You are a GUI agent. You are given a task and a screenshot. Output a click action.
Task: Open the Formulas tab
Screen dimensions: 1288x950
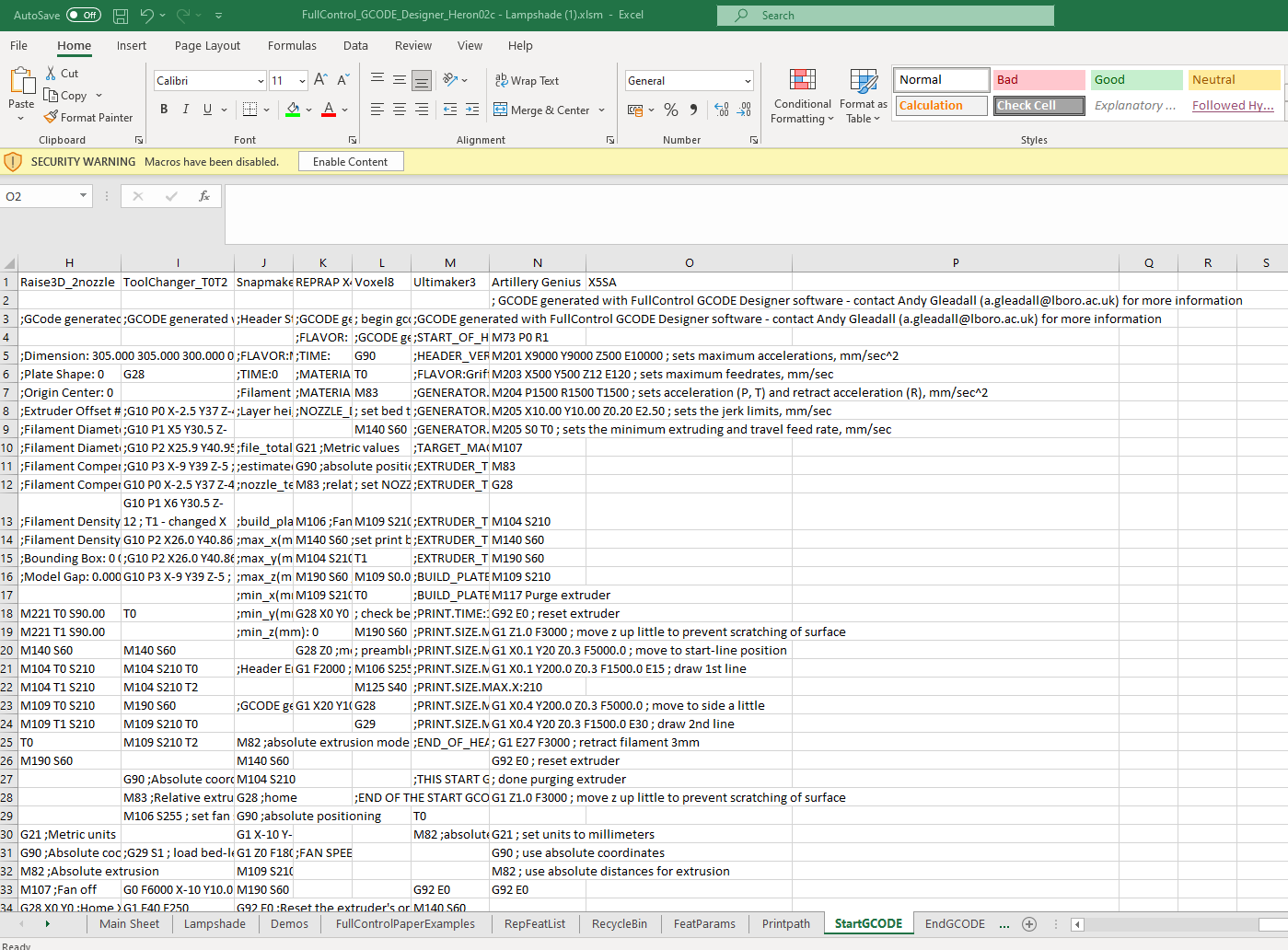tap(292, 45)
